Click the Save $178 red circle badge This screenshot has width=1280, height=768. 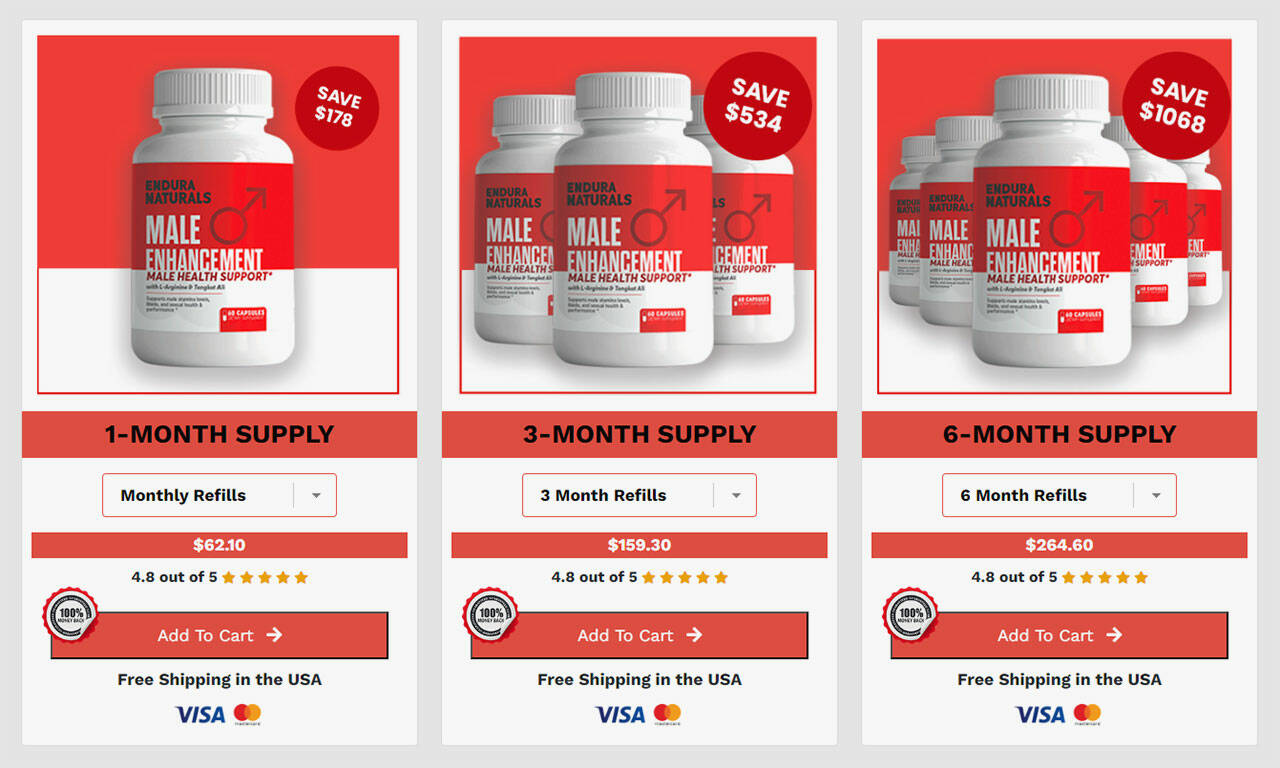pos(337,108)
